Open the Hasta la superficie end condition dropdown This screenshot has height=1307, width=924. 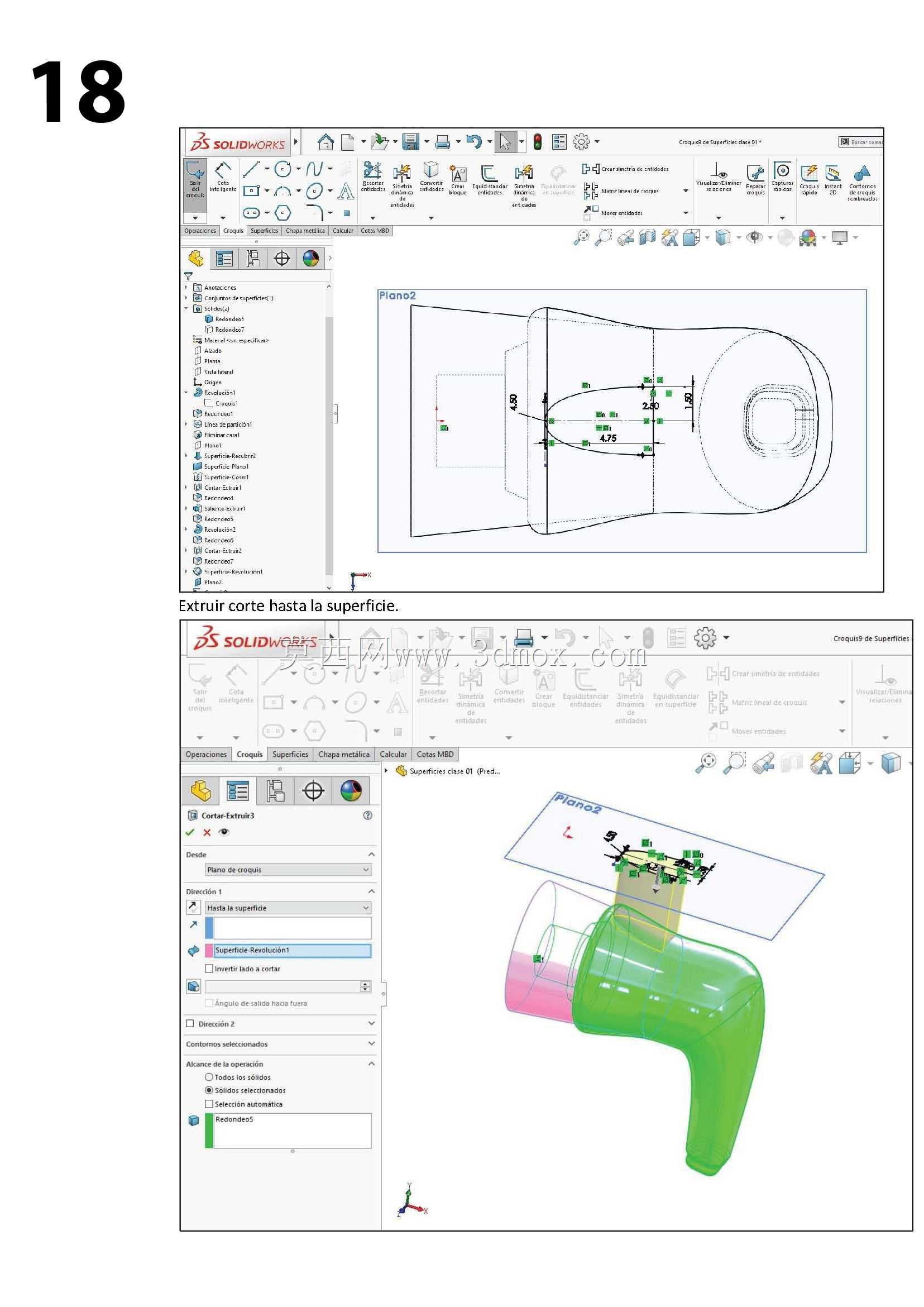(288, 908)
